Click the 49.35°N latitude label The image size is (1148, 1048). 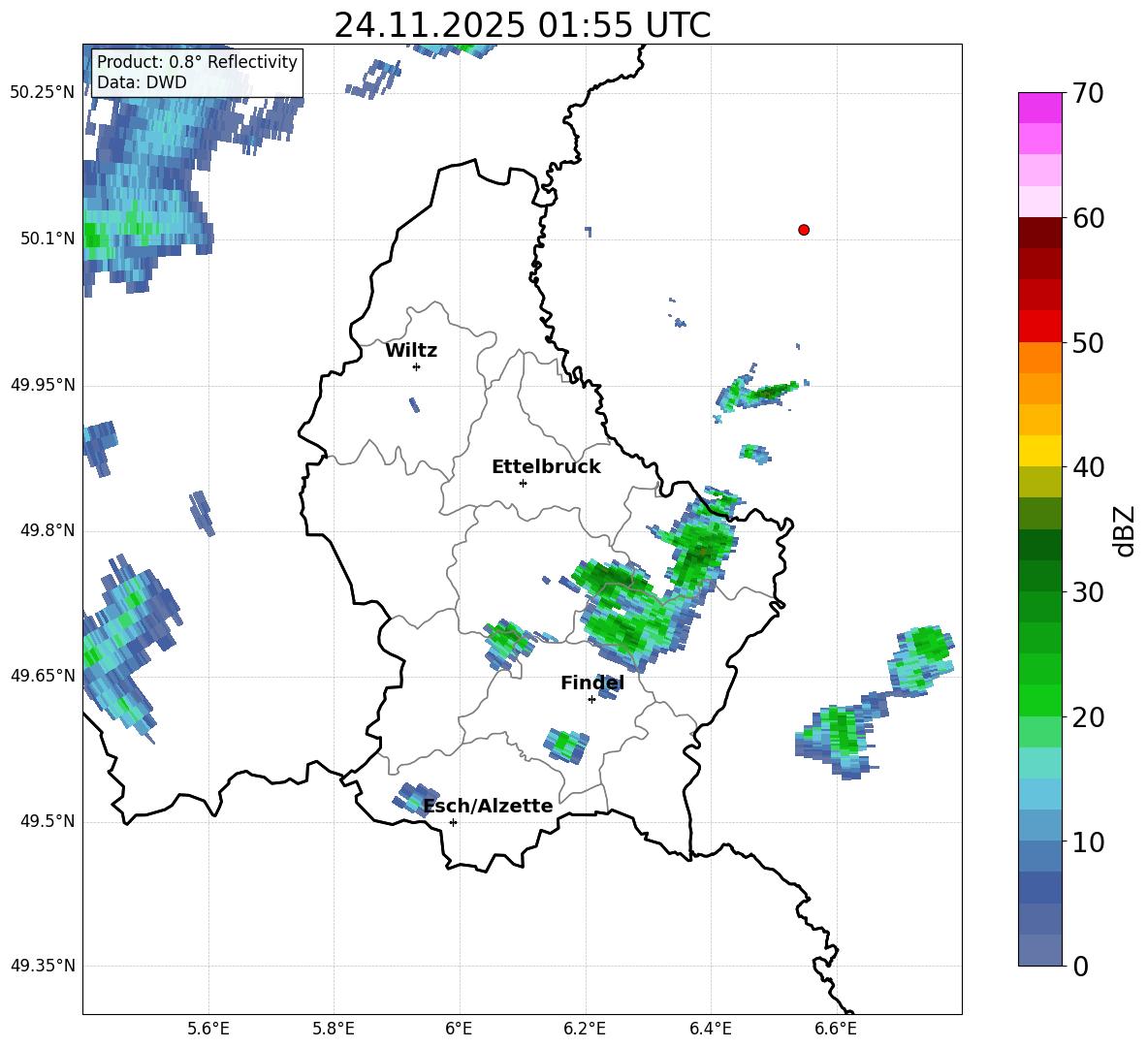pyautogui.click(x=43, y=966)
